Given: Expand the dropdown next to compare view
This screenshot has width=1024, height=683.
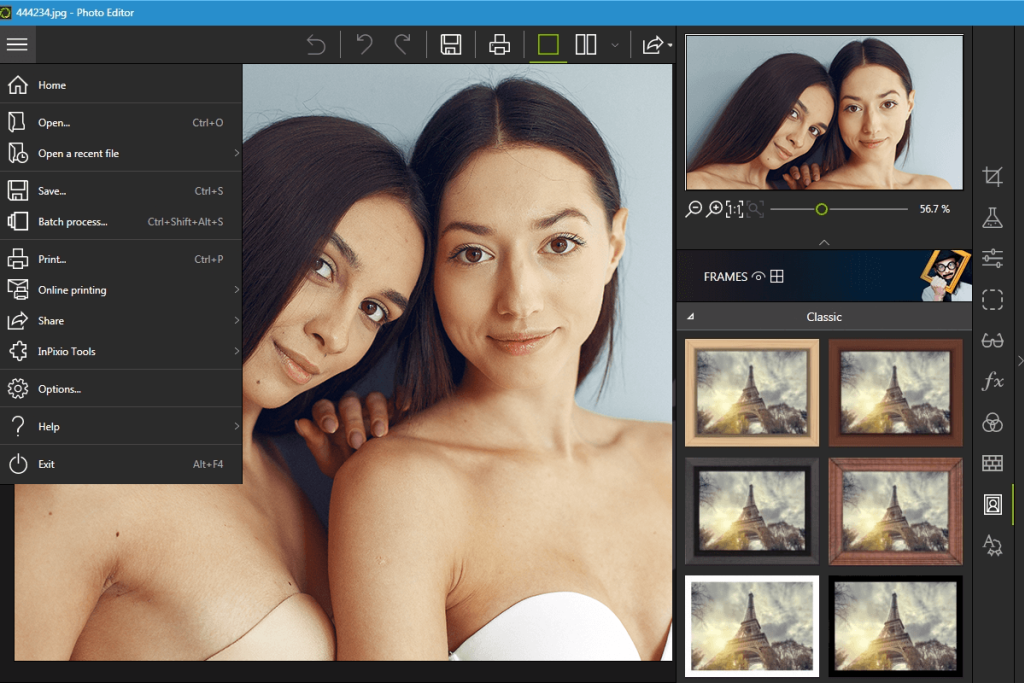Looking at the screenshot, I should (613, 46).
